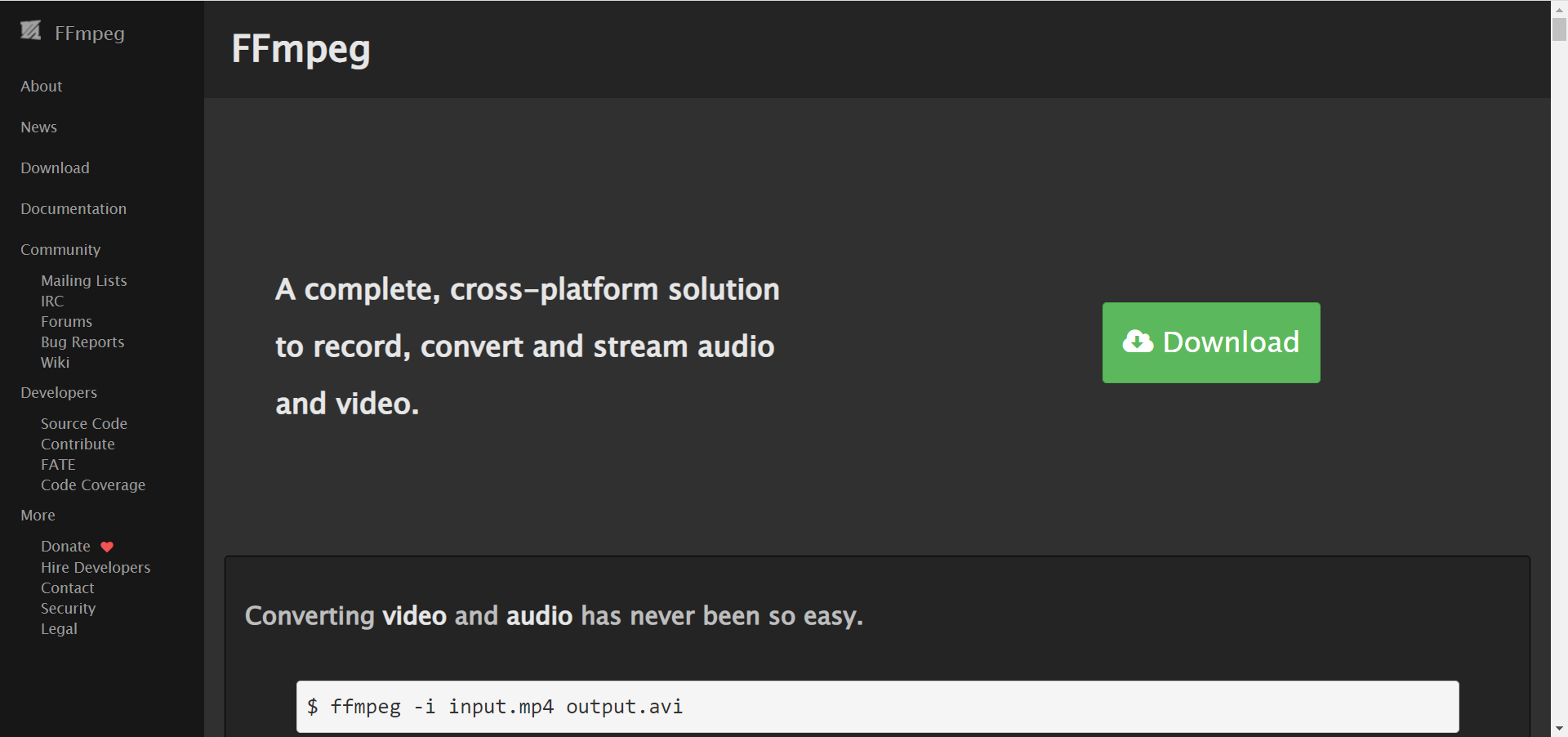Open the Legal page
The width and height of the screenshot is (1568, 737).
(x=59, y=628)
